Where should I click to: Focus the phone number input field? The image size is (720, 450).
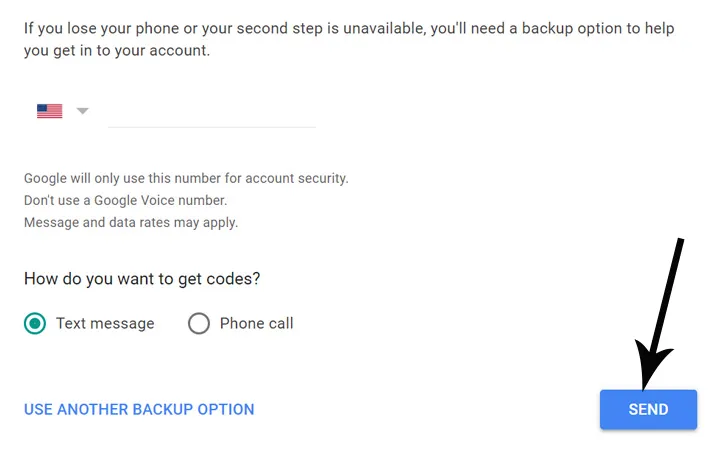(x=211, y=111)
